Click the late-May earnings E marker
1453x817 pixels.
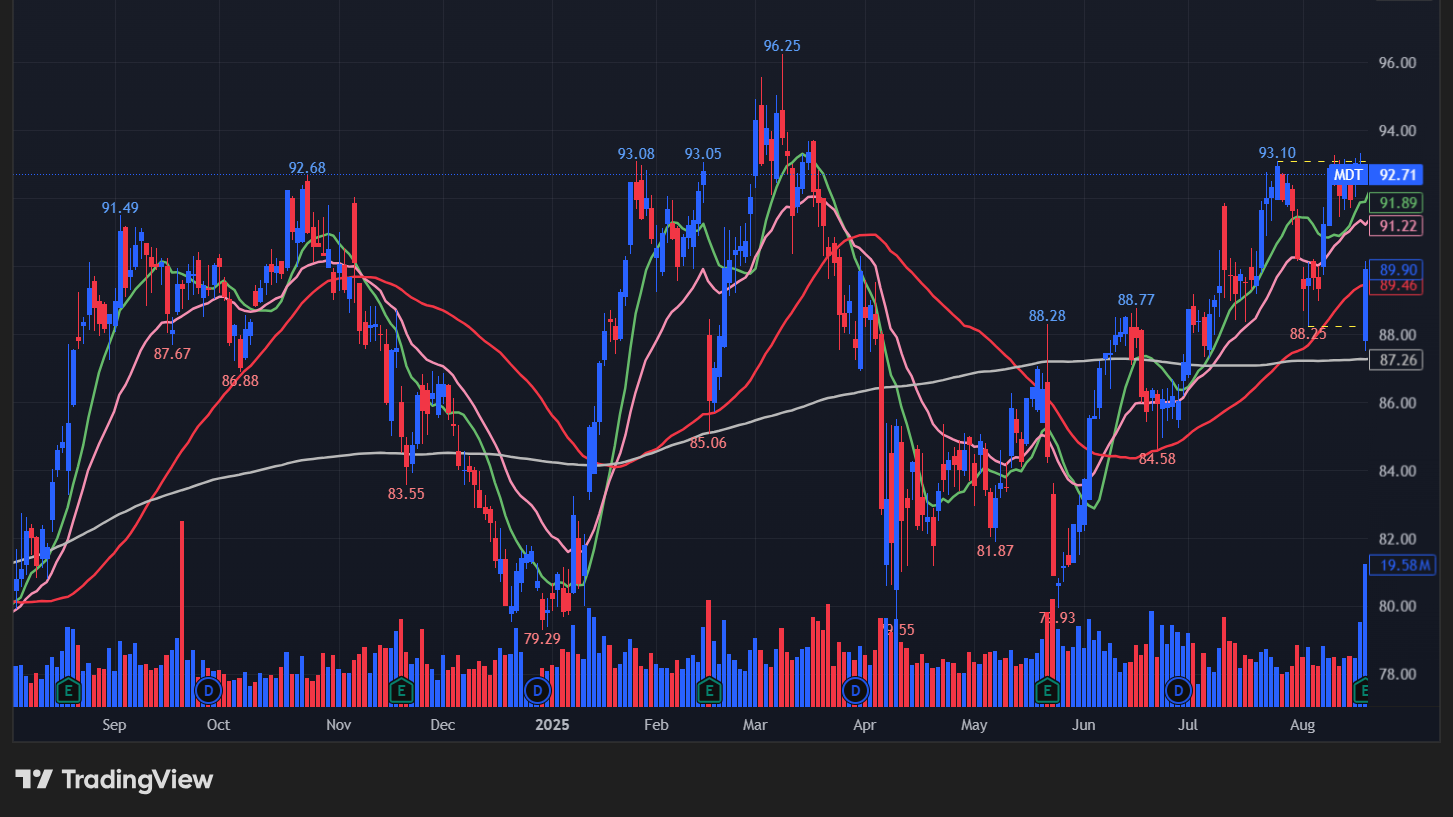(1048, 690)
